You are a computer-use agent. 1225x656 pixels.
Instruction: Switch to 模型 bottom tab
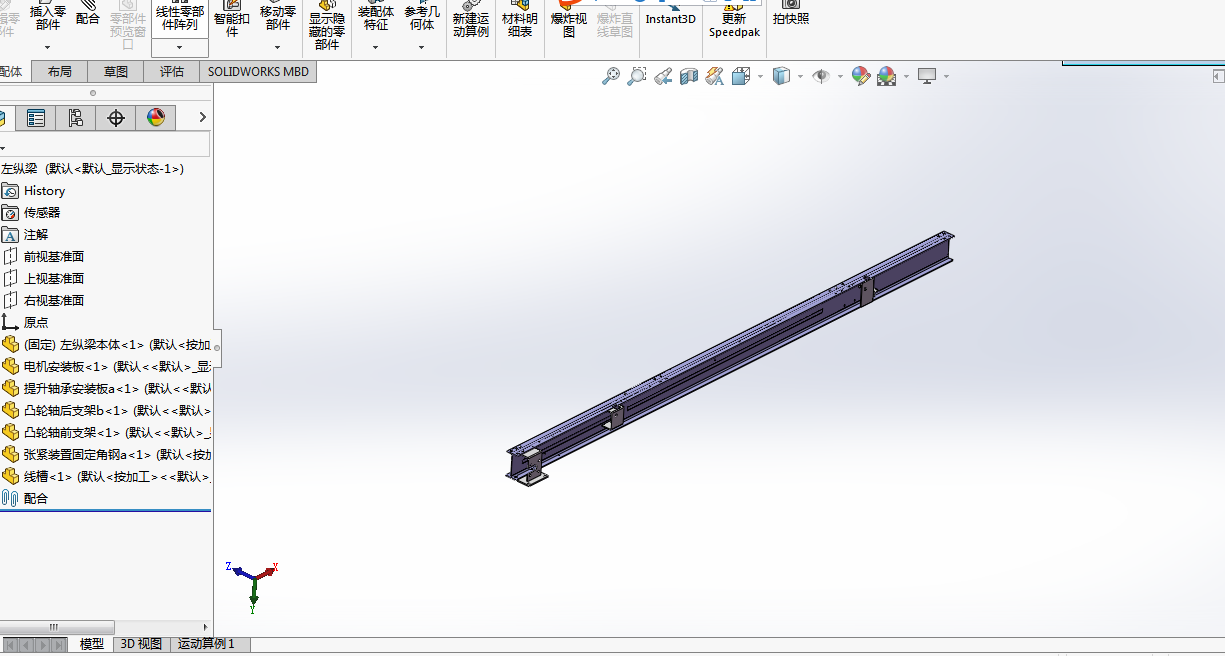coord(91,645)
